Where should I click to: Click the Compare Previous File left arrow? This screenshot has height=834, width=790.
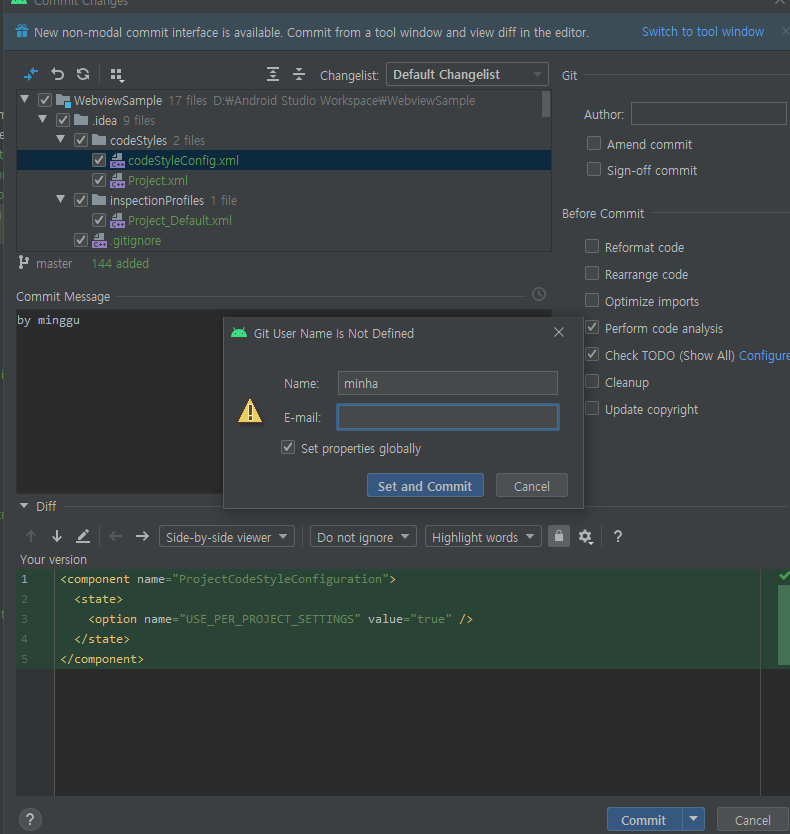(115, 536)
